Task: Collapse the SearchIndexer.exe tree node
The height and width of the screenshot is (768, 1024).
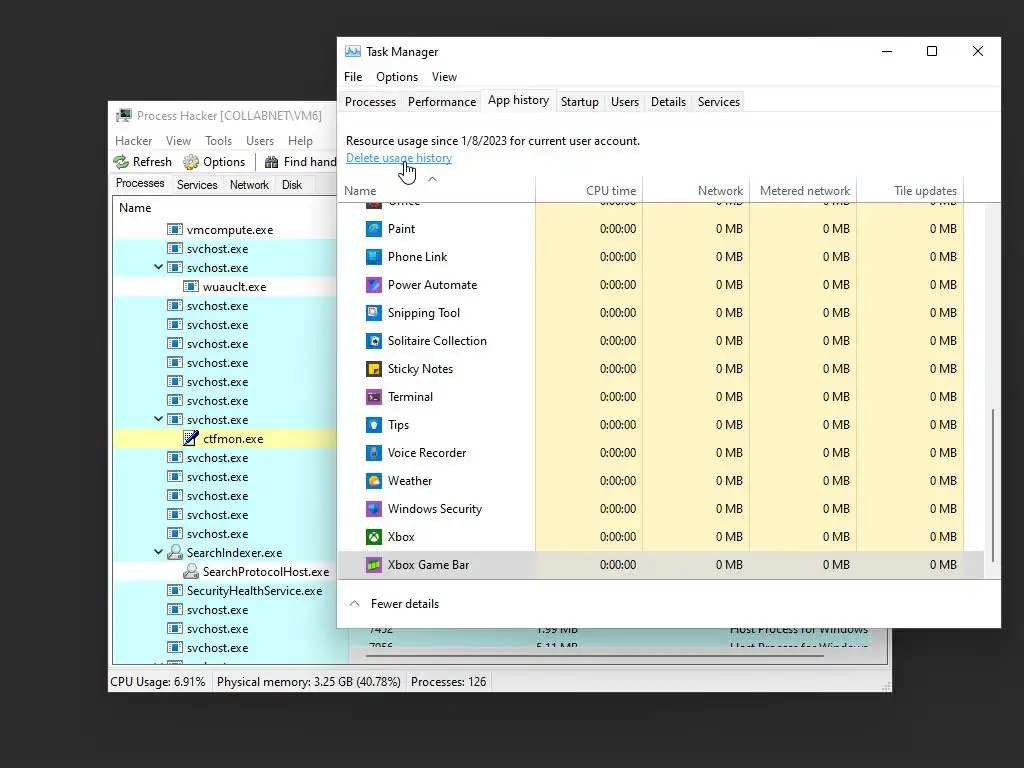Action: [158, 552]
